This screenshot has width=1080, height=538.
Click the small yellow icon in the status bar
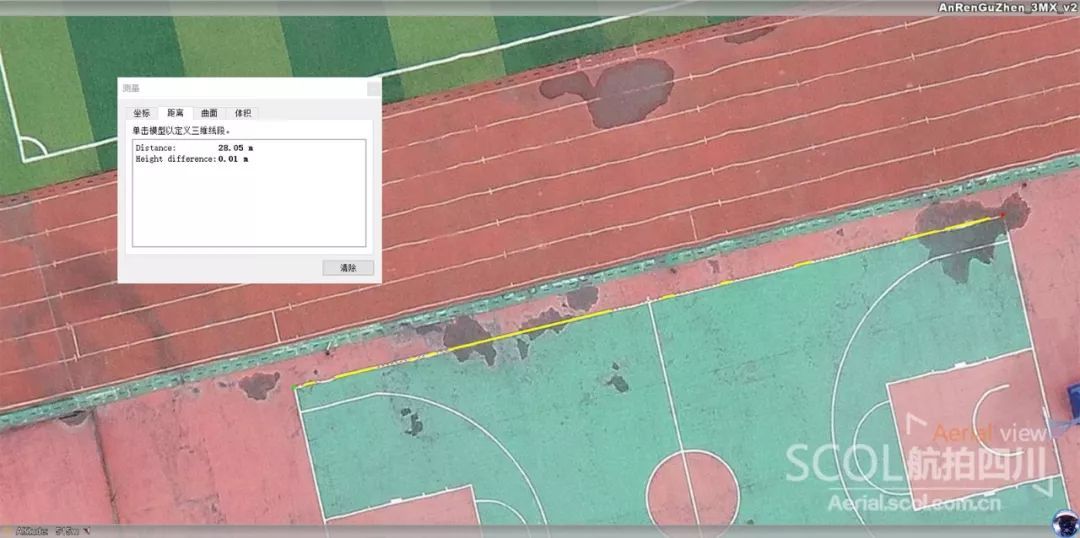click(8, 531)
